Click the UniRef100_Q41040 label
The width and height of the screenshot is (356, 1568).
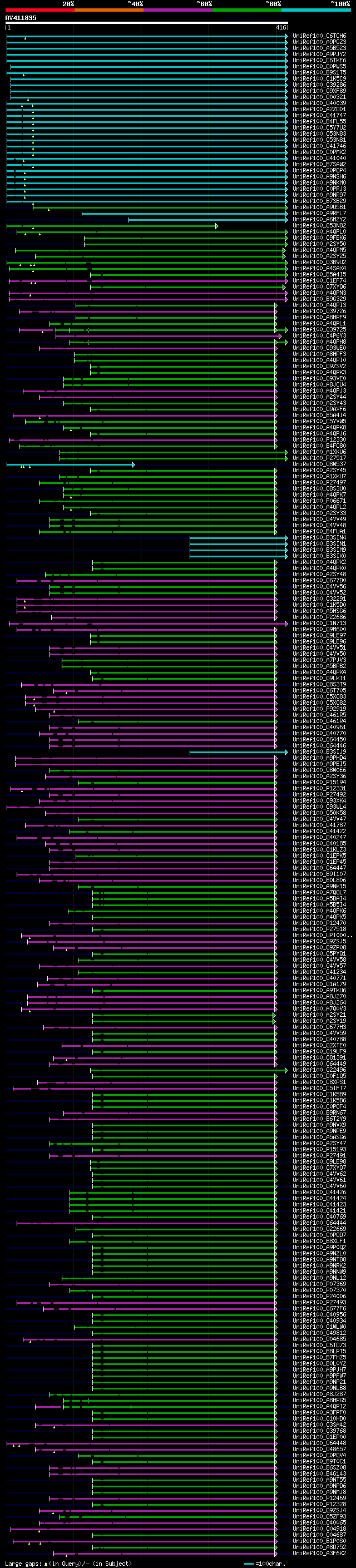(x=319, y=159)
